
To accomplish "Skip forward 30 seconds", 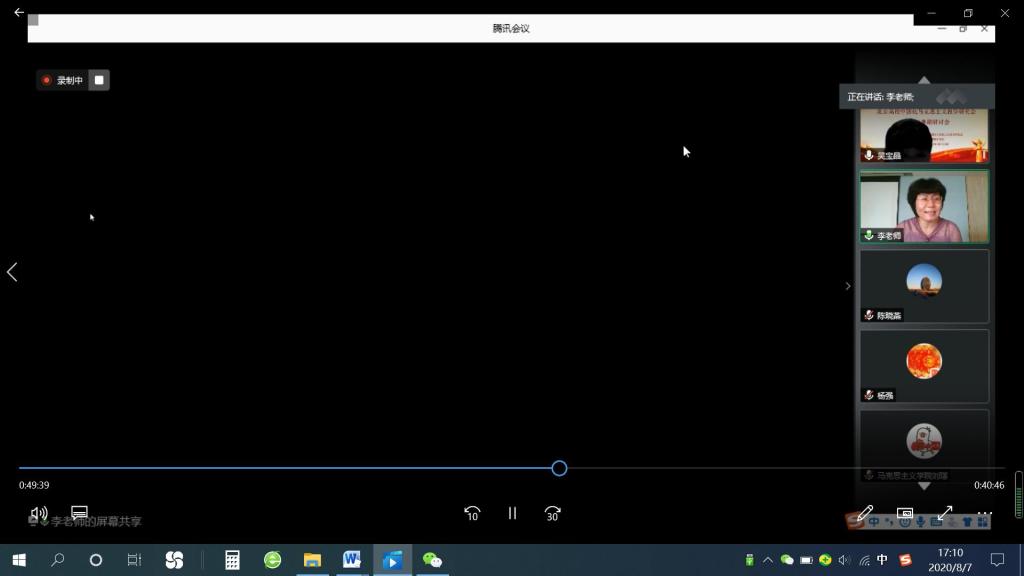I will point(552,513).
